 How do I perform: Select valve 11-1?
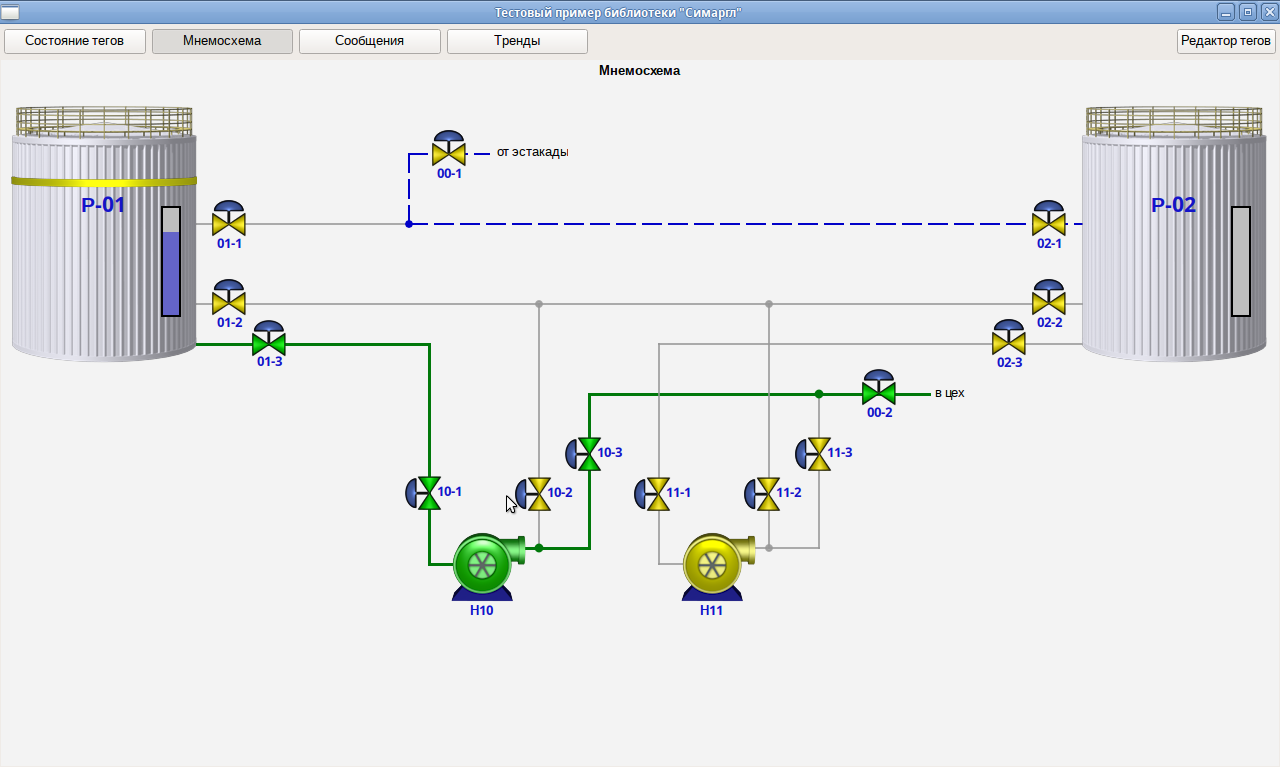(x=653, y=493)
